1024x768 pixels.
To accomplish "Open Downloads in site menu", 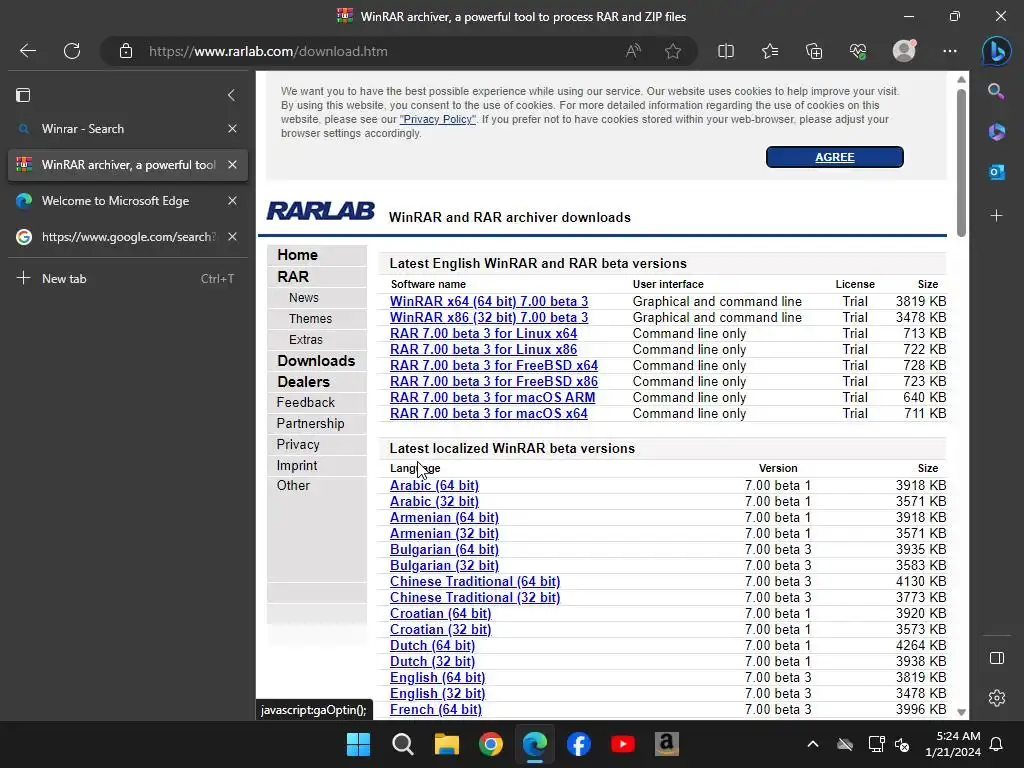I will click(316, 360).
